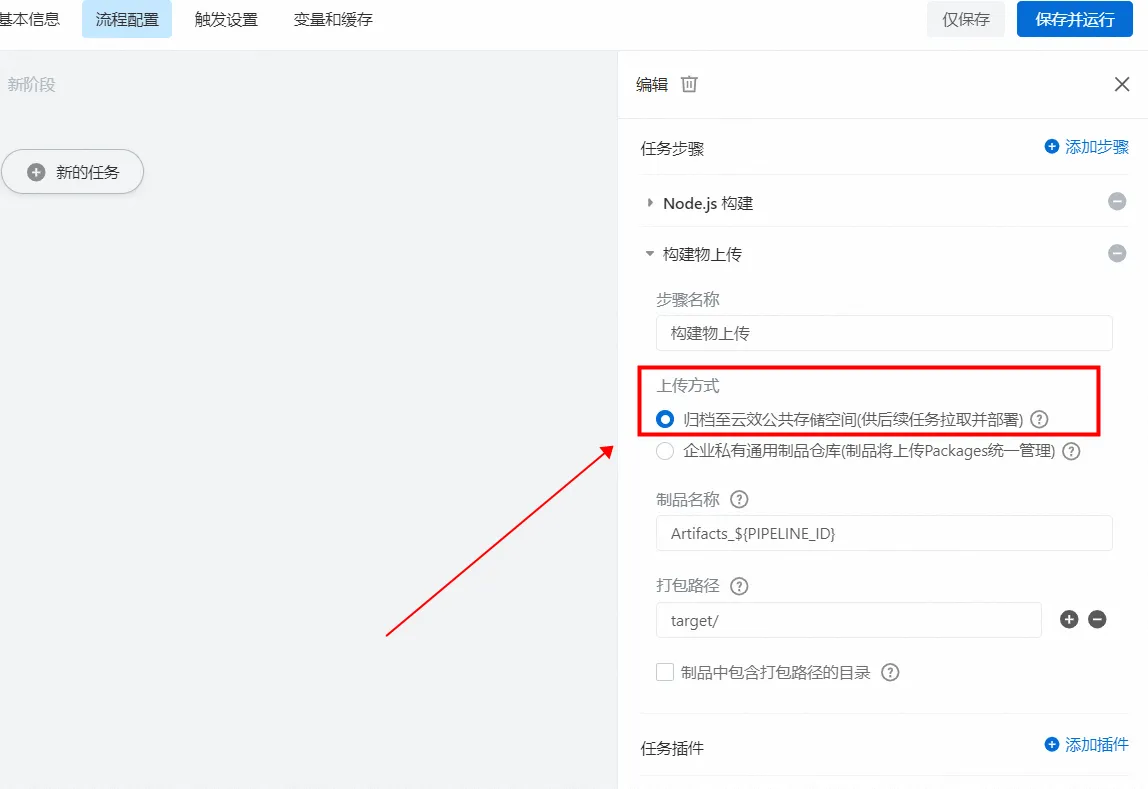Open help for 企业私有通用制品仓库 option

point(1071,451)
